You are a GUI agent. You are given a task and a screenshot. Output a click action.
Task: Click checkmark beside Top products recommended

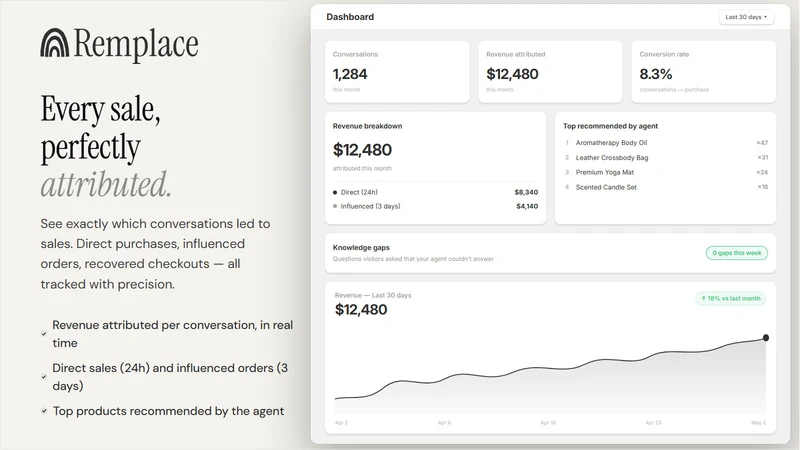[x=44, y=411]
